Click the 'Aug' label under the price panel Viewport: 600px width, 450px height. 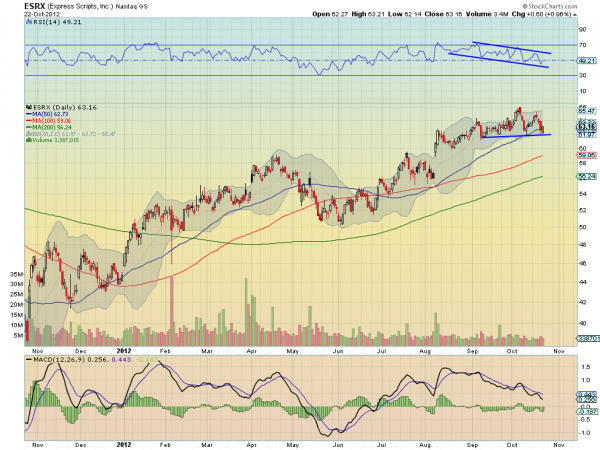(x=425, y=351)
